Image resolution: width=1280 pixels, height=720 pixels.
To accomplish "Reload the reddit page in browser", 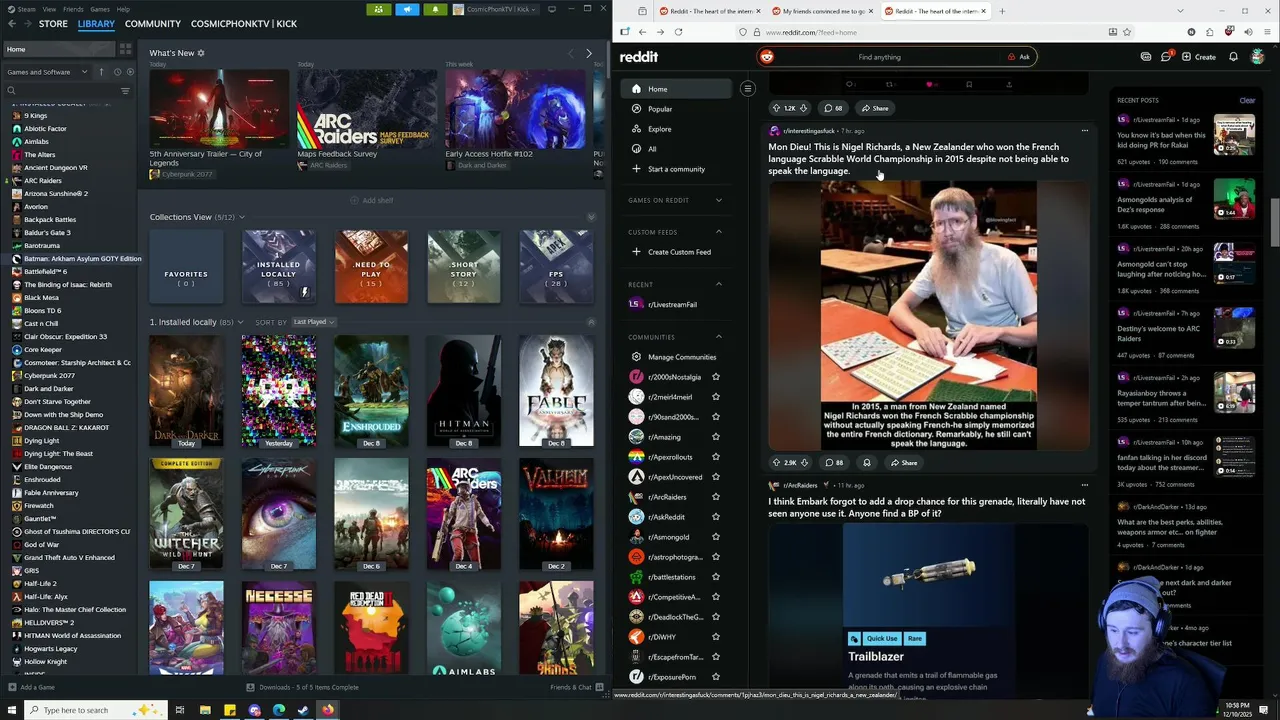I will (678, 32).
